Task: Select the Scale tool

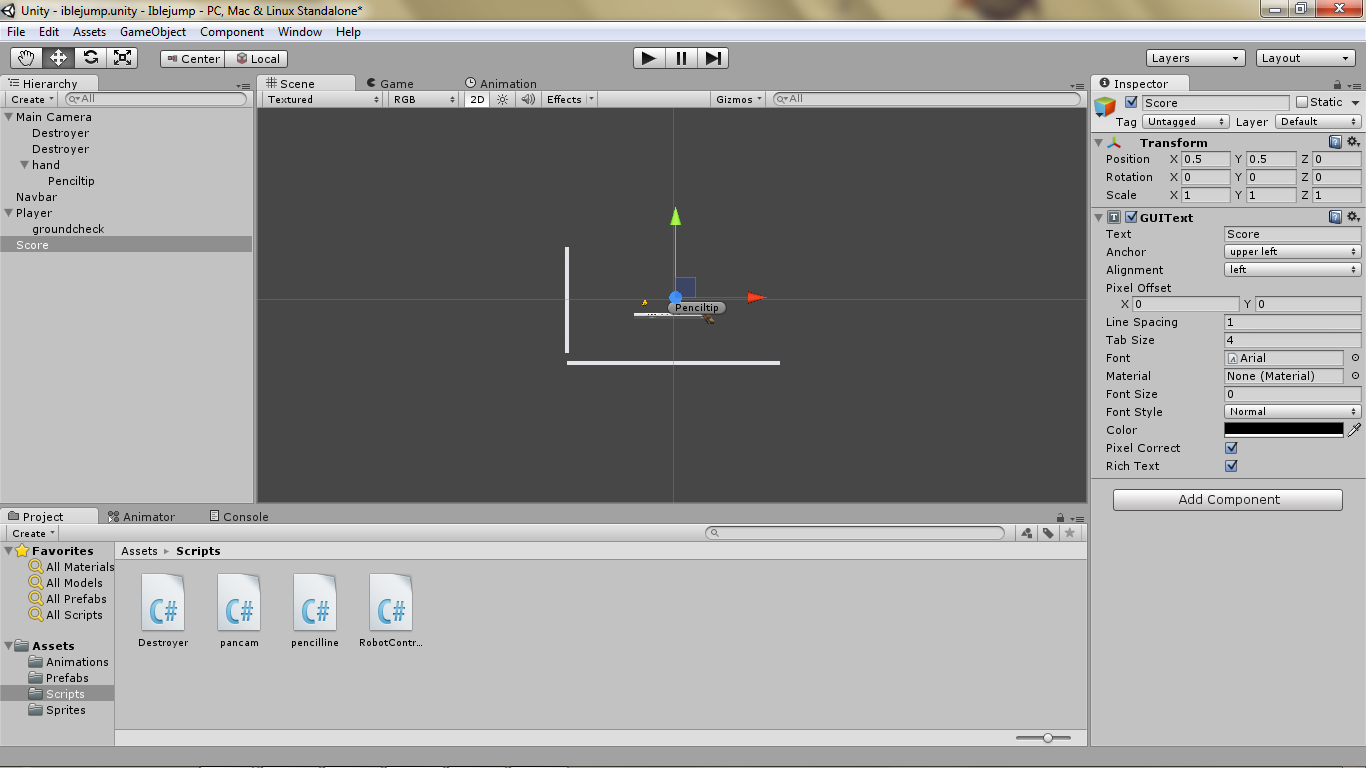Action: pos(122,58)
